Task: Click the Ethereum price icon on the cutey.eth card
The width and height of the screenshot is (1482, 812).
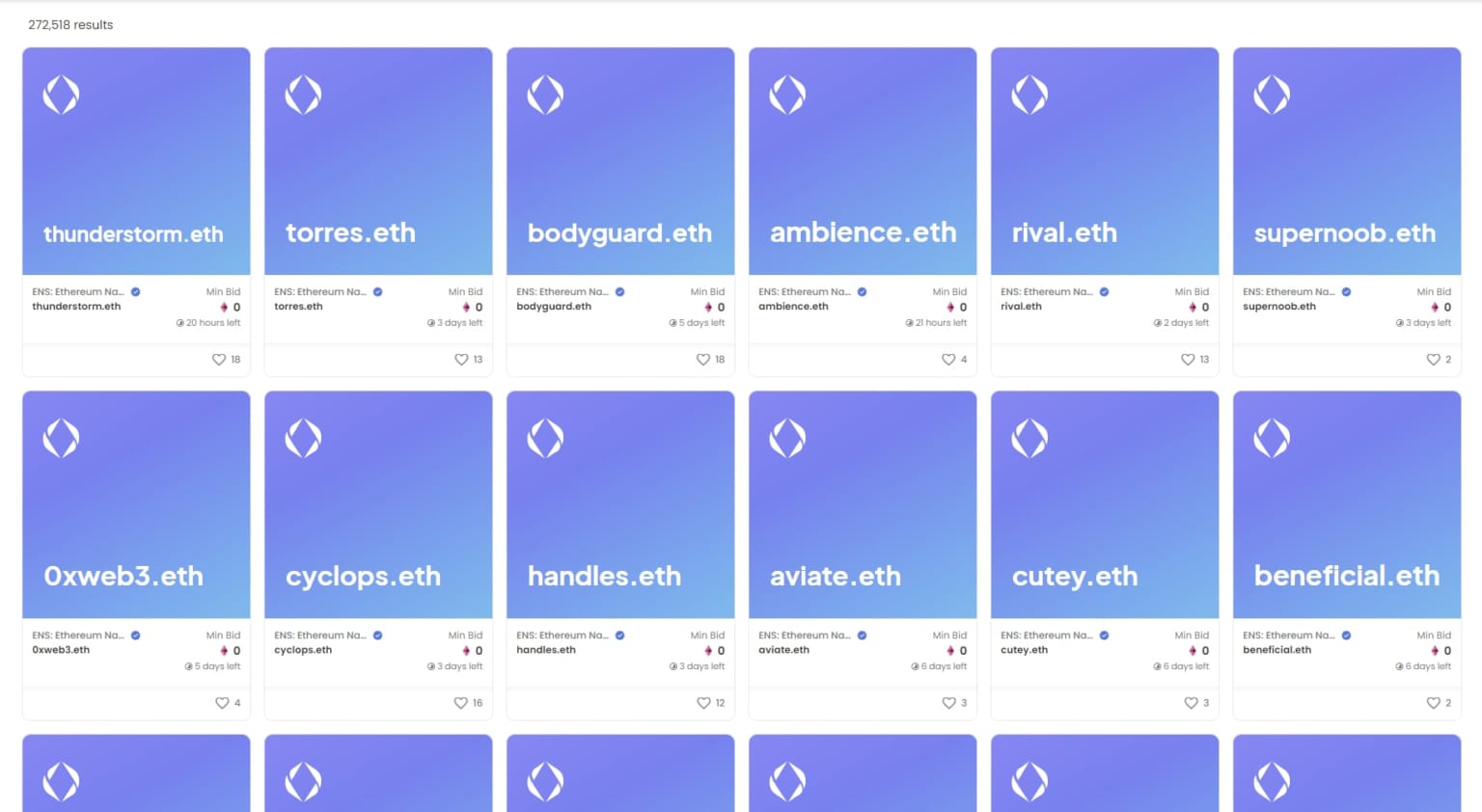Action: 1194,650
